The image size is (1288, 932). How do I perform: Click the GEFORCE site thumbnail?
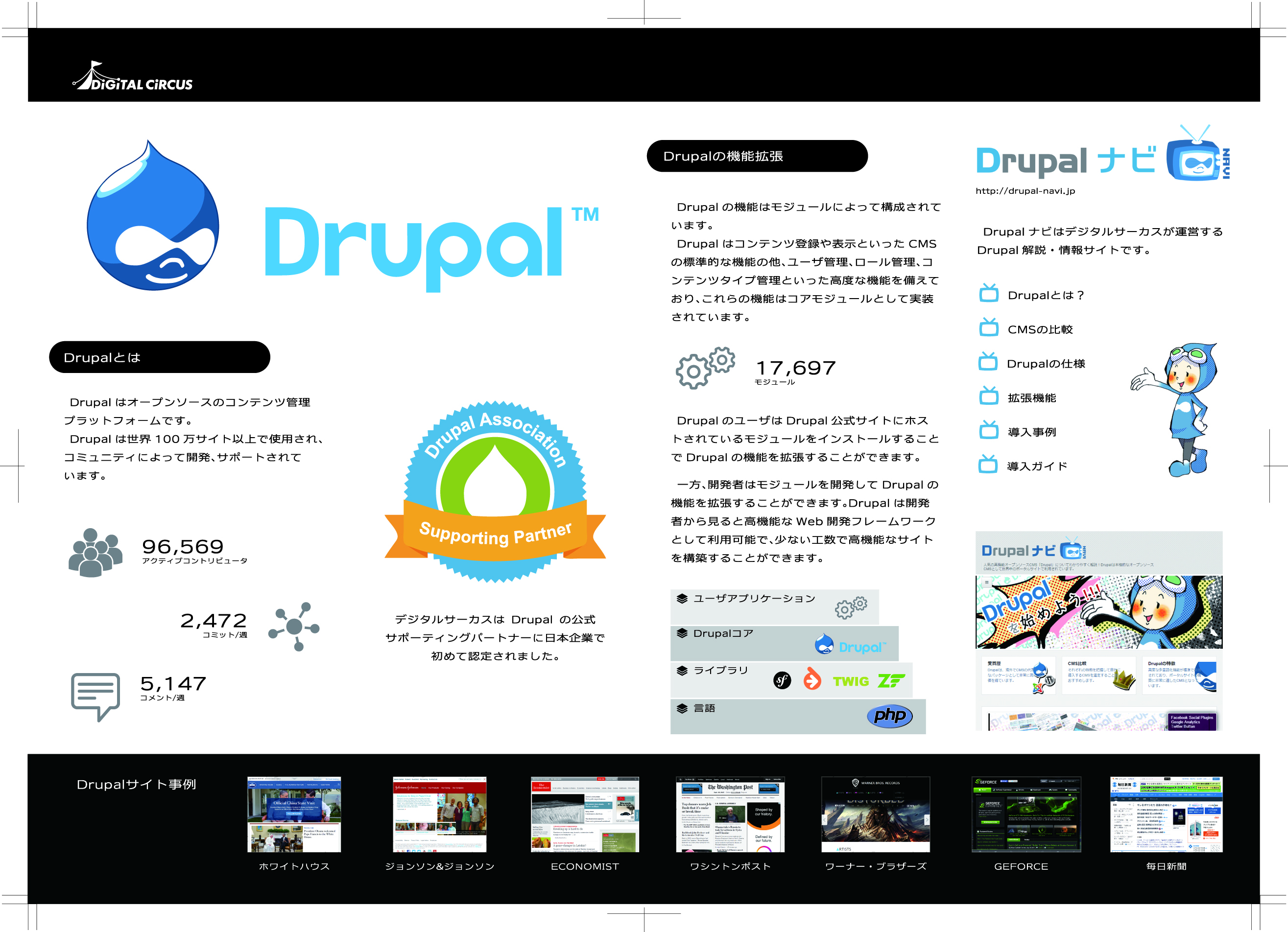pyautogui.click(x=1026, y=814)
